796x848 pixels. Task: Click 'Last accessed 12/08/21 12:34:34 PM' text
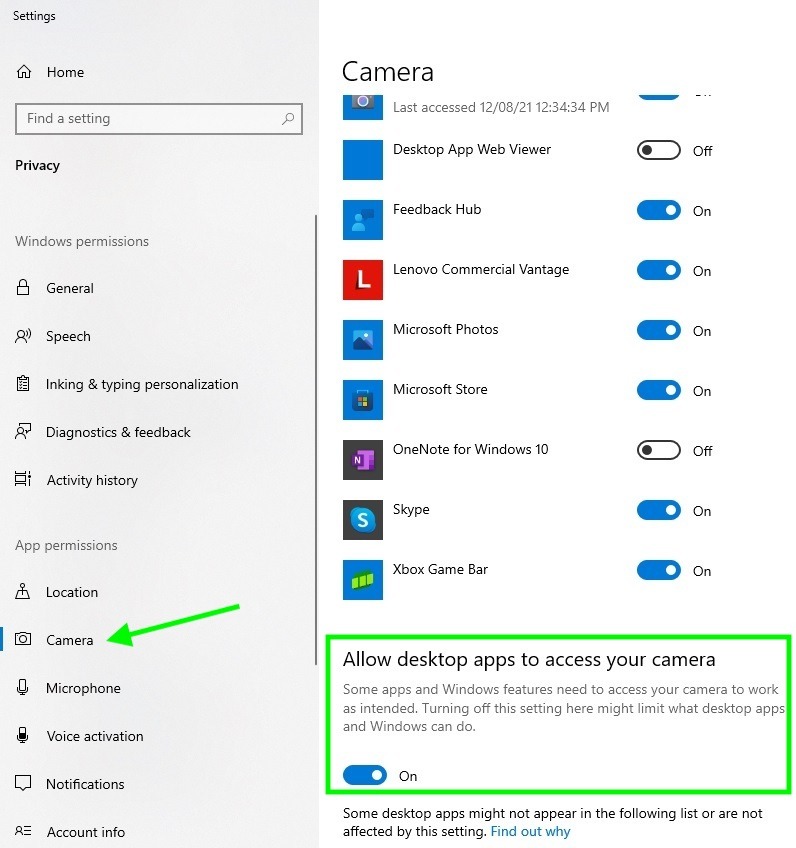501,107
